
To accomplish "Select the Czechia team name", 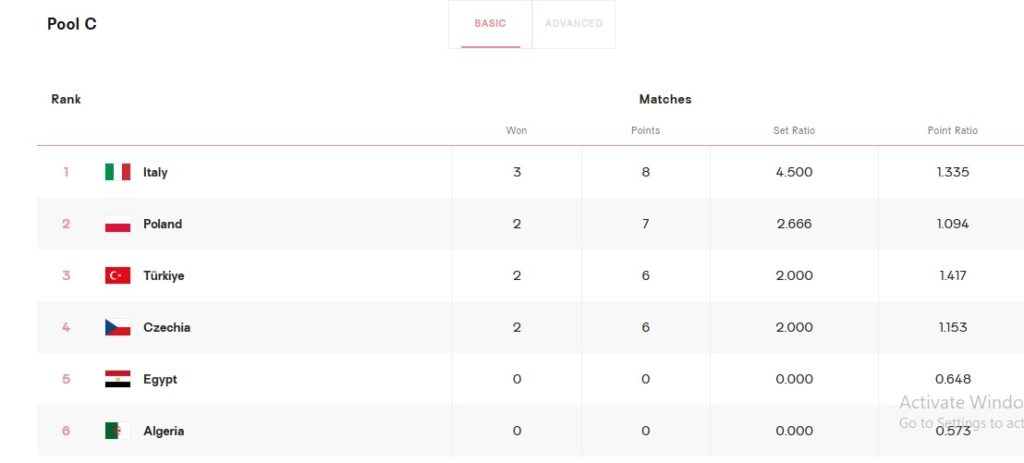I will (x=166, y=328).
